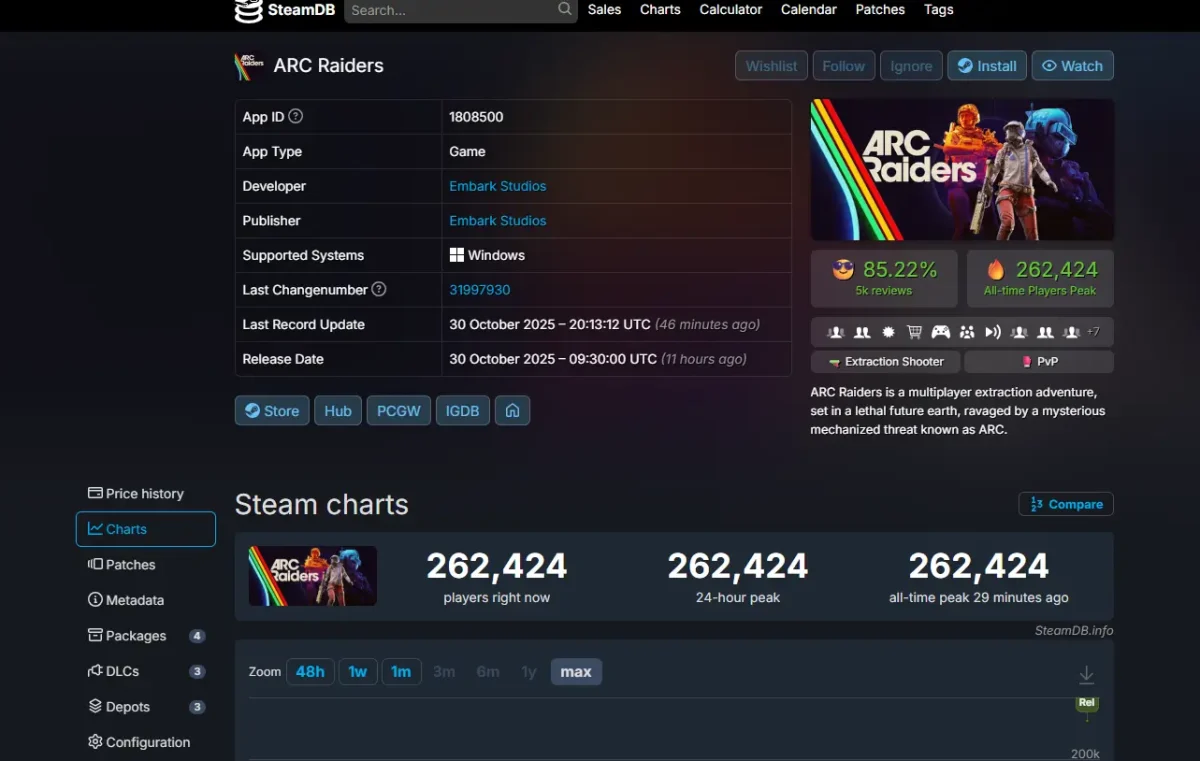This screenshot has height=761, width=1200.
Task: Click the gamepad controller feature icon
Action: (x=940, y=331)
